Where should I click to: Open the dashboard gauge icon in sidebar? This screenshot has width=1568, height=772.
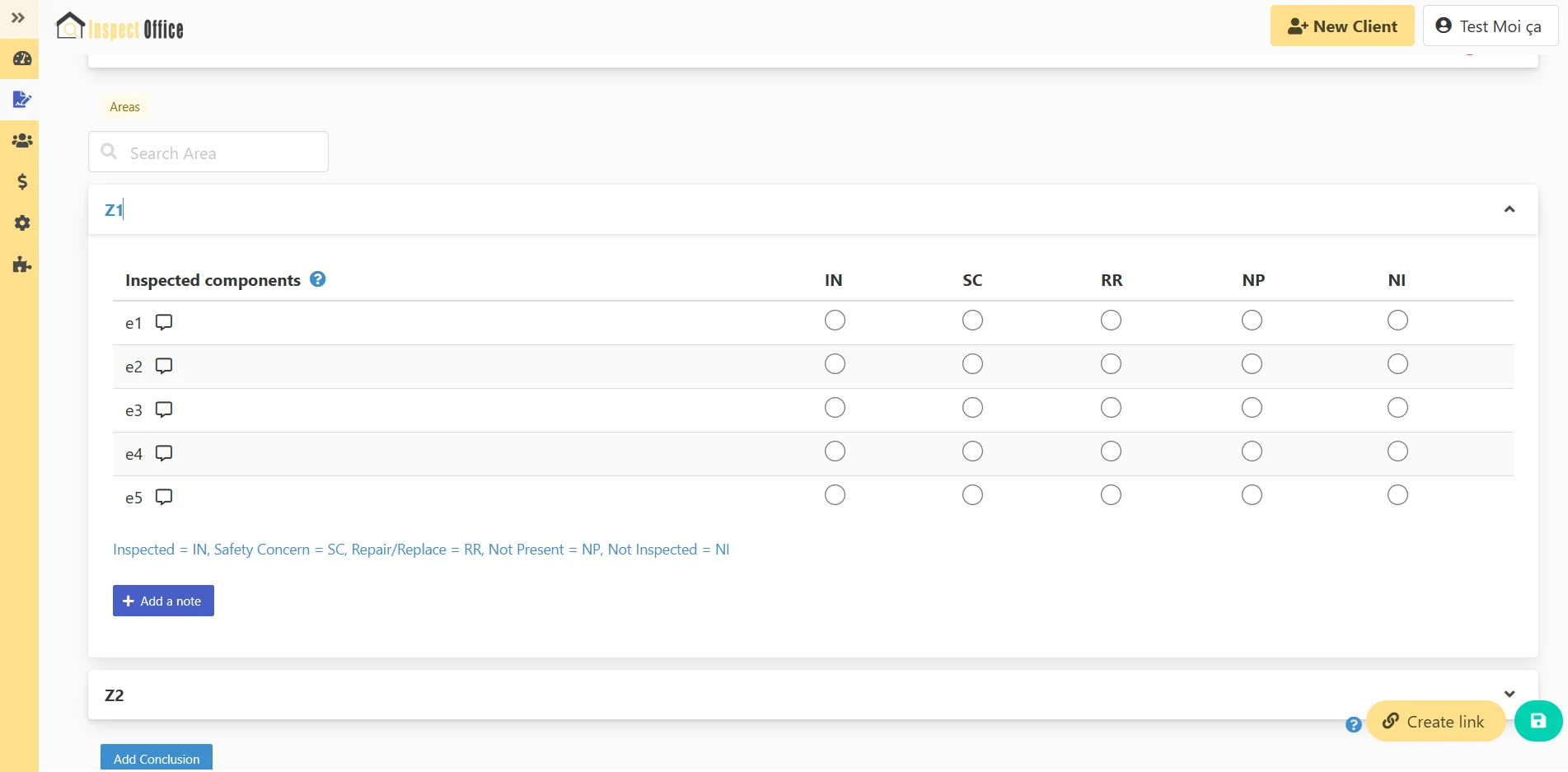click(x=22, y=58)
